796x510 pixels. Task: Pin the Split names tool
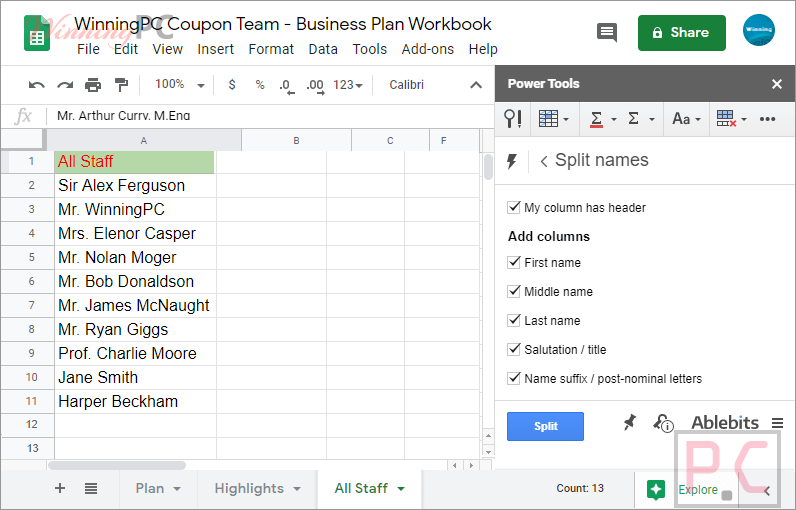click(629, 422)
